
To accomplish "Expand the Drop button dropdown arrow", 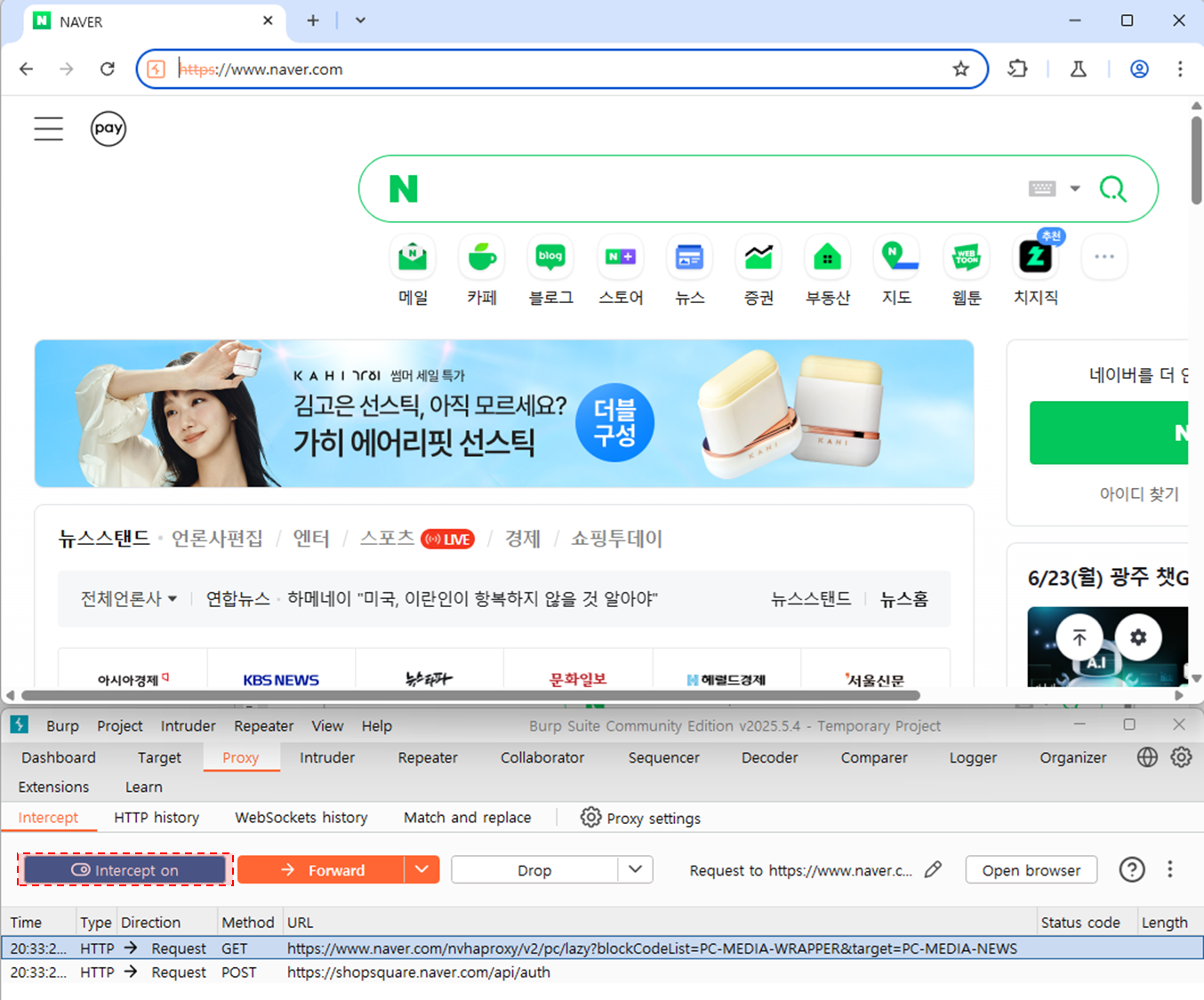I will point(635,869).
